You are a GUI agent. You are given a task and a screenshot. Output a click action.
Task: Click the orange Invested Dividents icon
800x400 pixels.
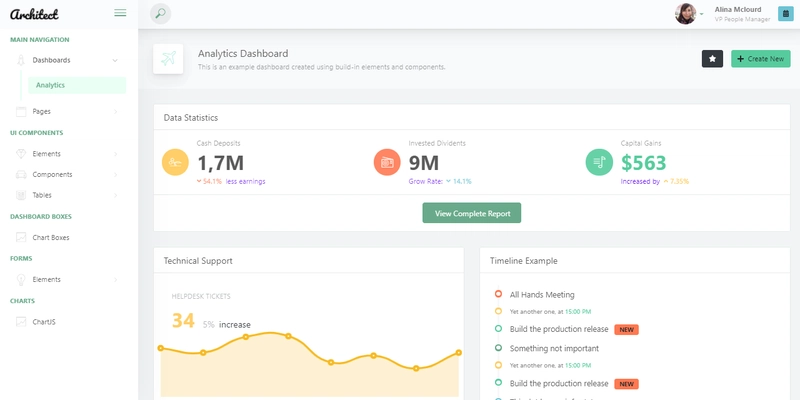coord(387,162)
